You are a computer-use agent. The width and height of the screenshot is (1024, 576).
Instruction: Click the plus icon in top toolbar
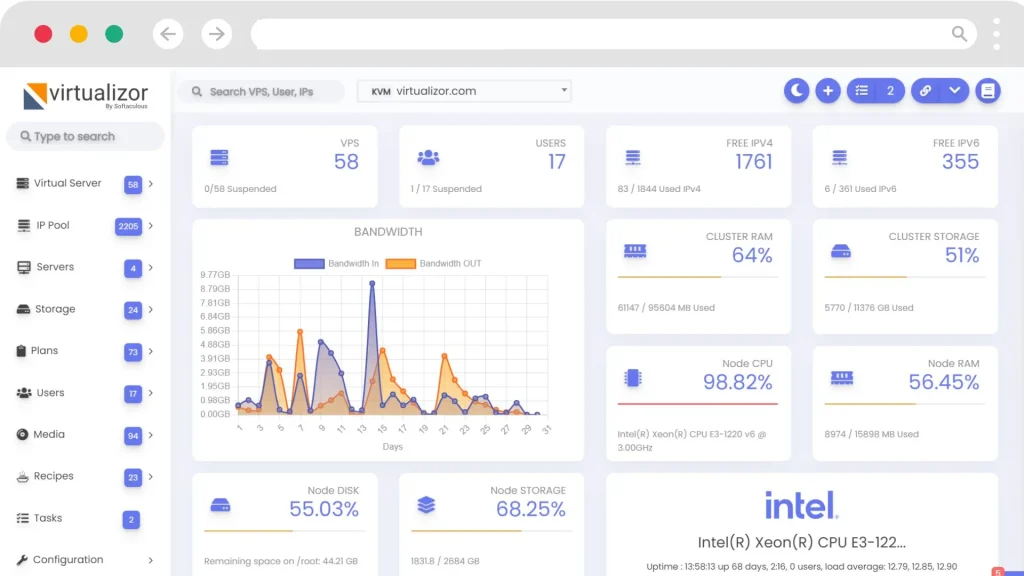point(827,91)
